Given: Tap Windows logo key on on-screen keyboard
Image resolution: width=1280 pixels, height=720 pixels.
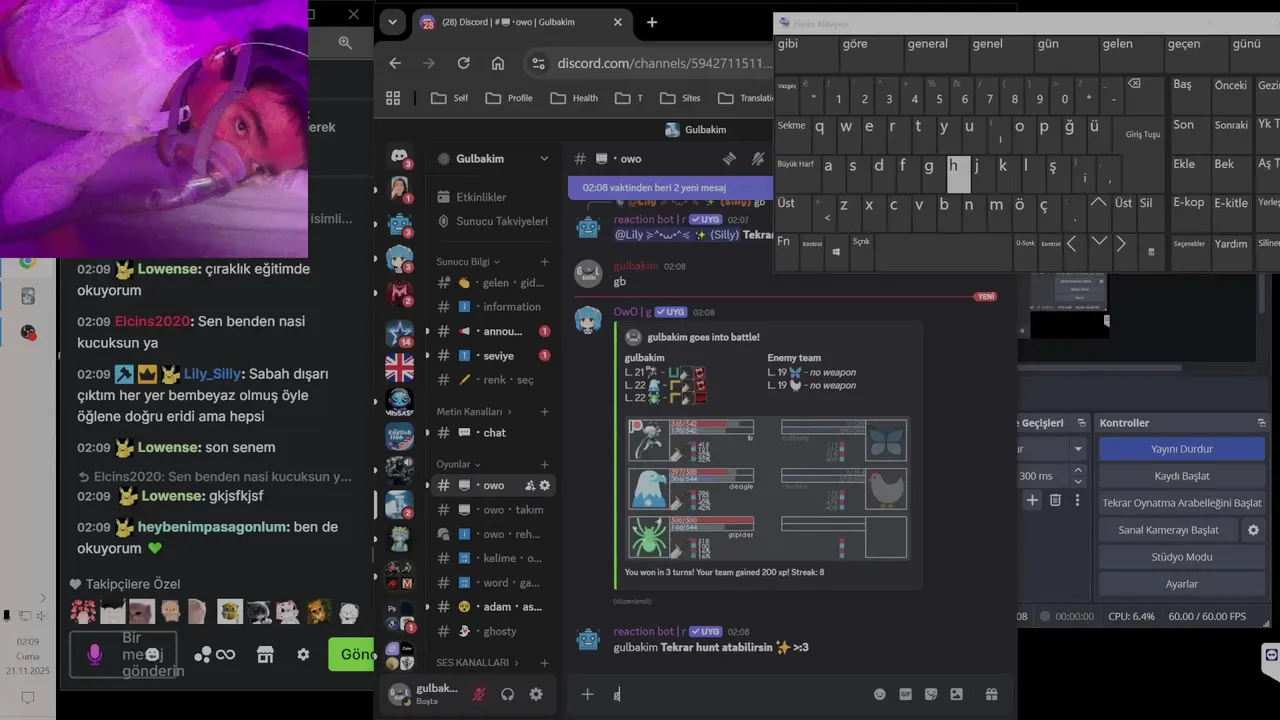Looking at the screenshot, I should coord(837,251).
